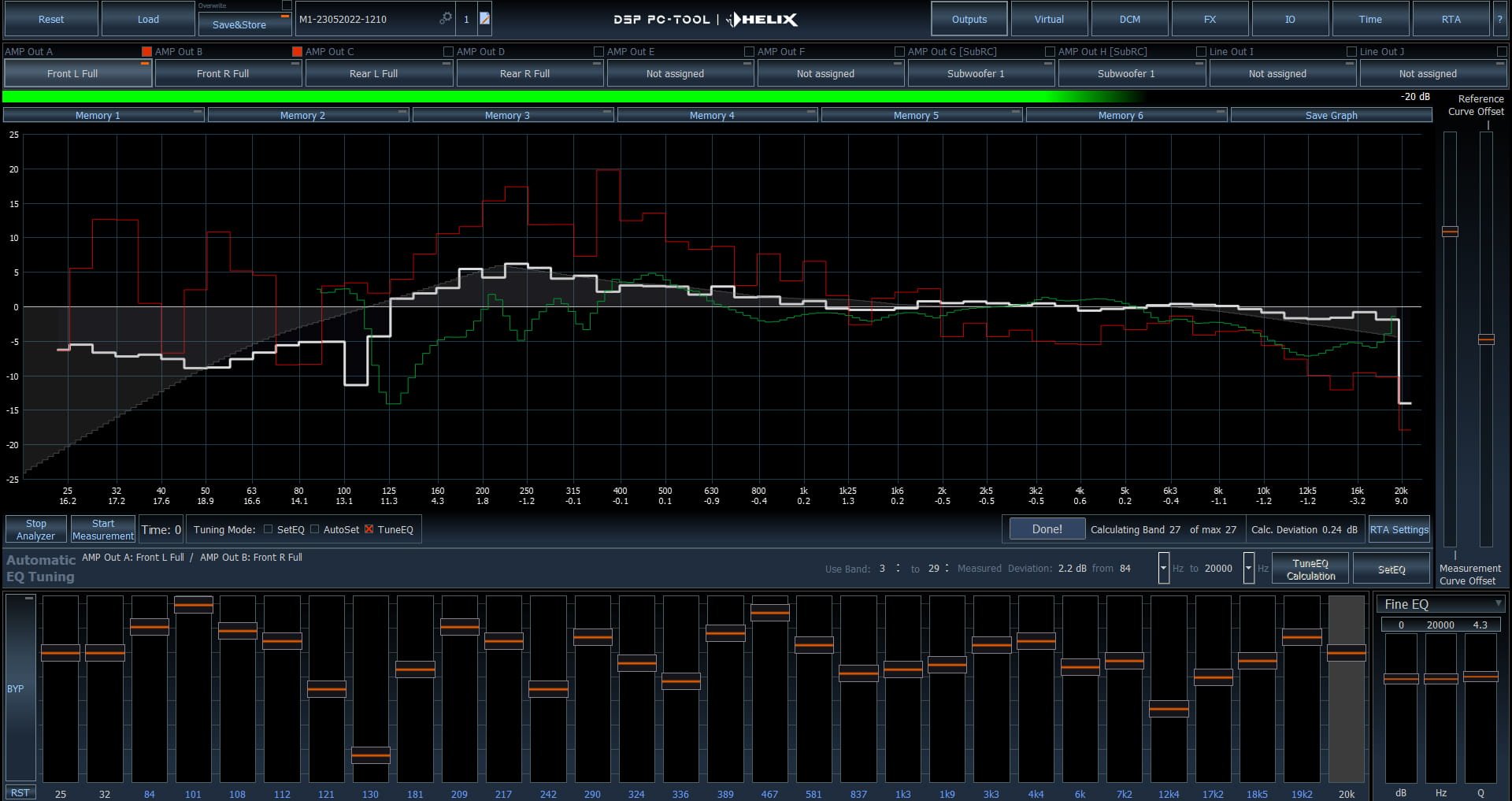This screenshot has height=801, width=1512.
Task: Click the gear icon next to the setup name
Action: [446, 19]
